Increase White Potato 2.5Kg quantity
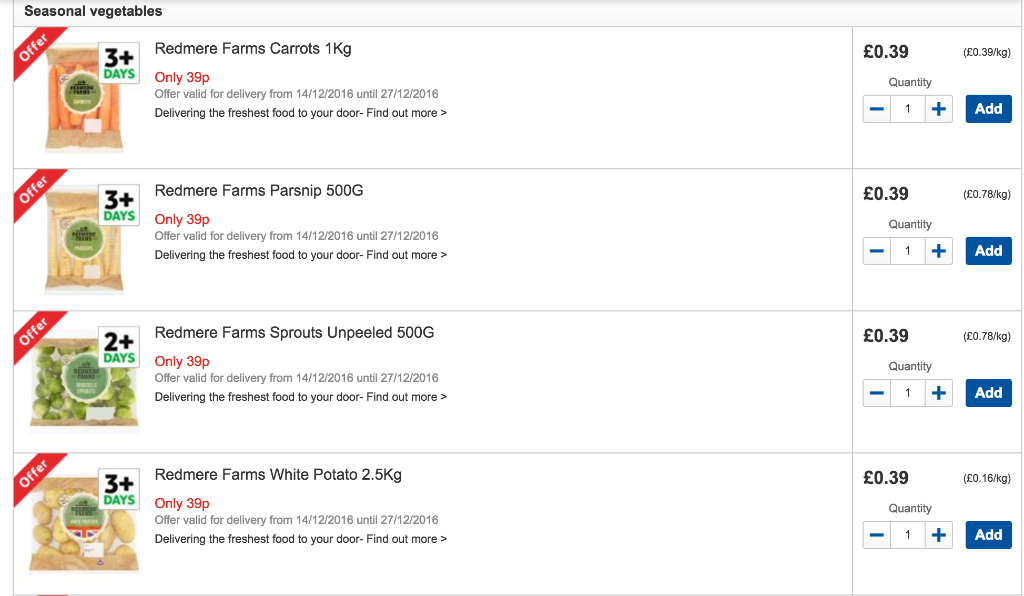1024x596 pixels. (x=938, y=535)
